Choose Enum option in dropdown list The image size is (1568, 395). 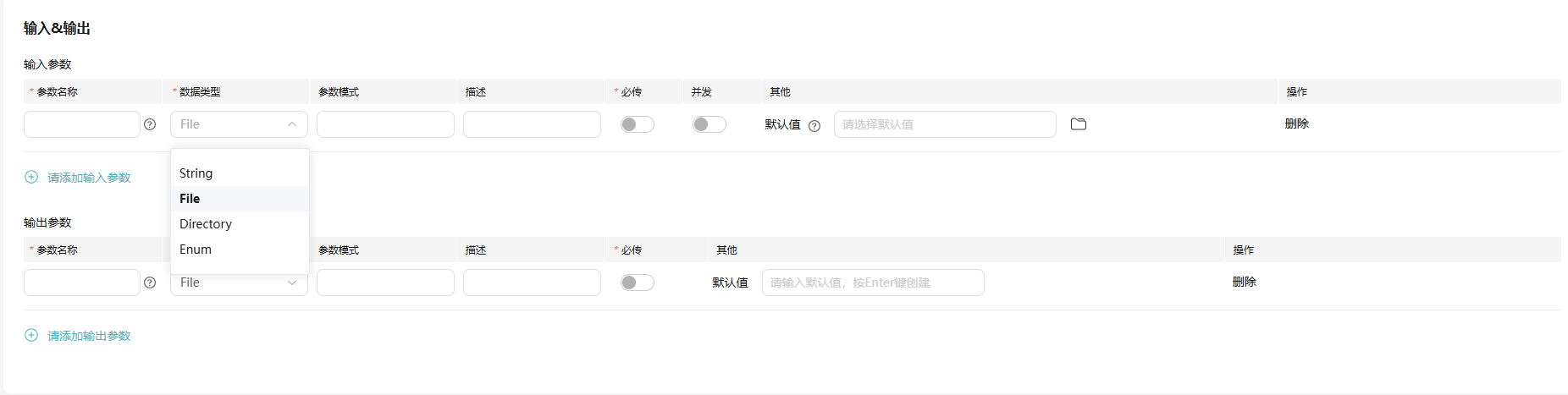[x=240, y=250]
